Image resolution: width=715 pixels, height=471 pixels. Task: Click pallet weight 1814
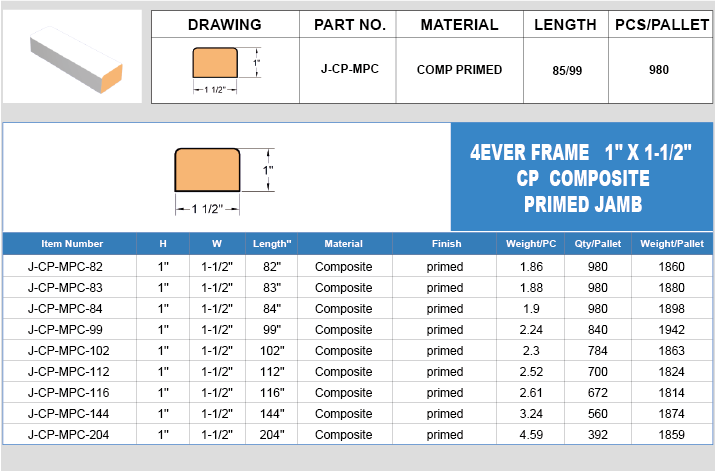click(671, 393)
